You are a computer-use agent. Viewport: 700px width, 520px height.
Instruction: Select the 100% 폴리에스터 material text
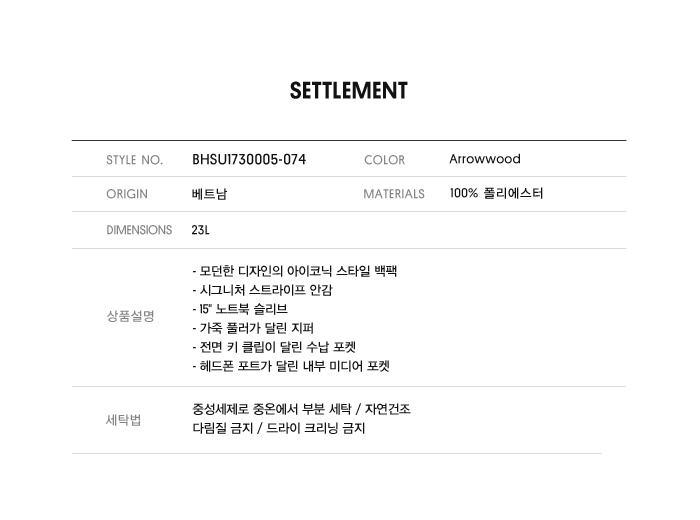coord(497,194)
